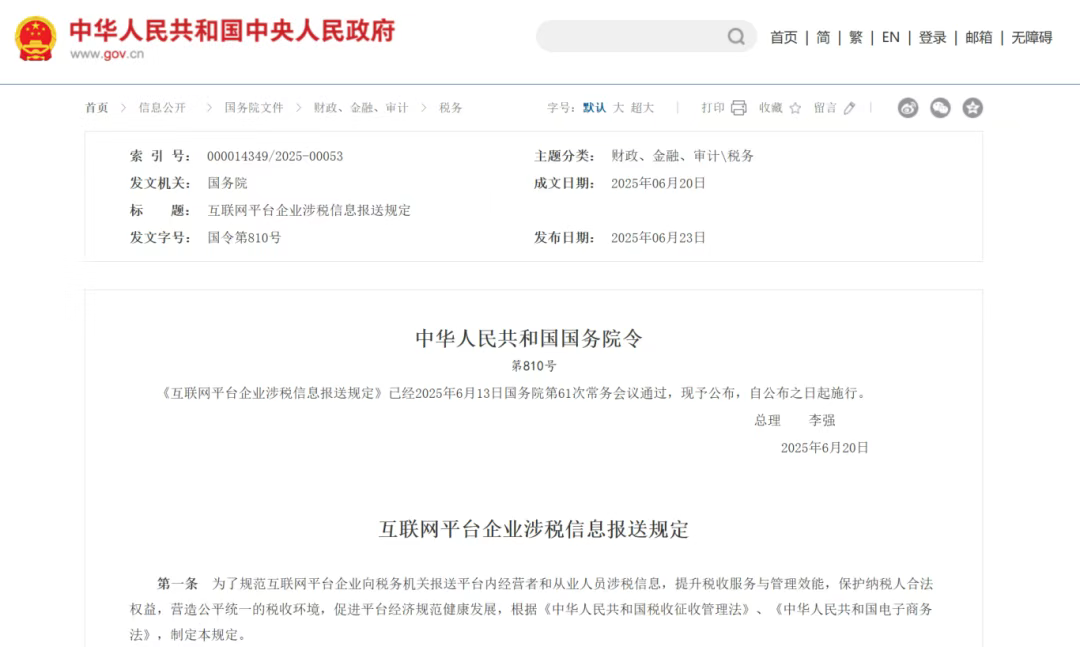Select 大 font size option
The width and height of the screenshot is (1080, 647).
[x=619, y=108]
